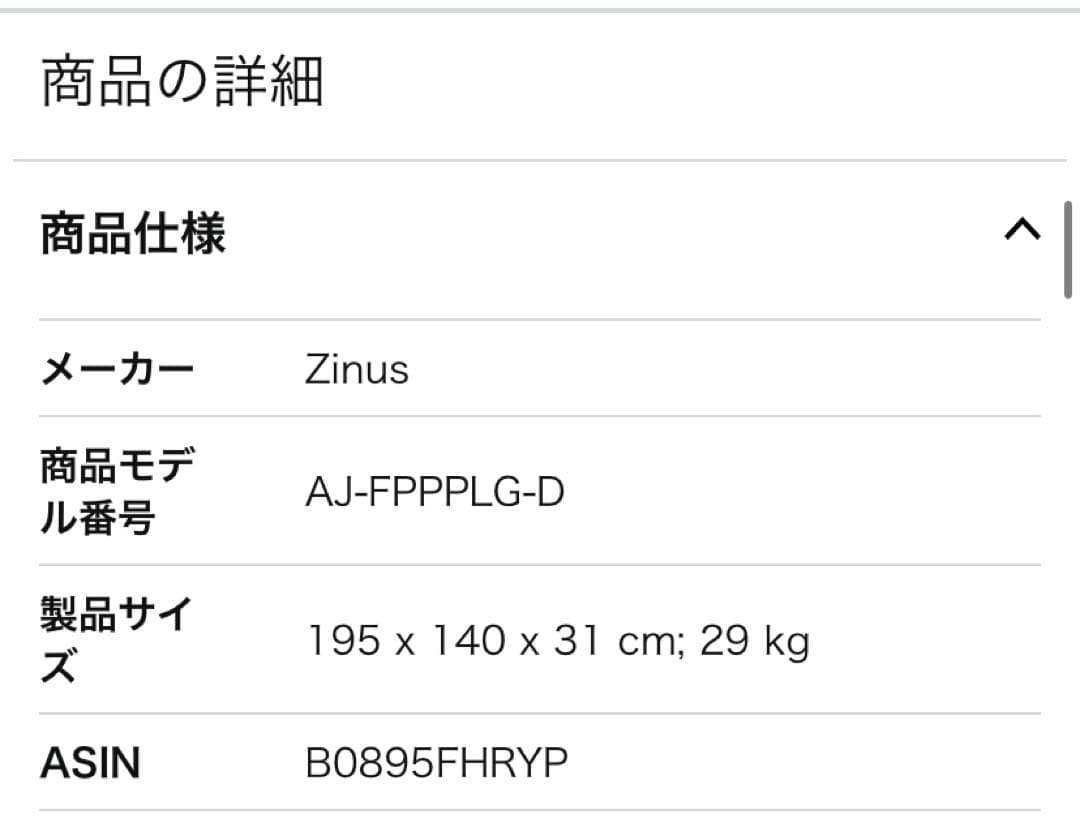1080x830 pixels.
Task: Select the ASIN code B0895FHRYP
Action: (x=437, y=761)
